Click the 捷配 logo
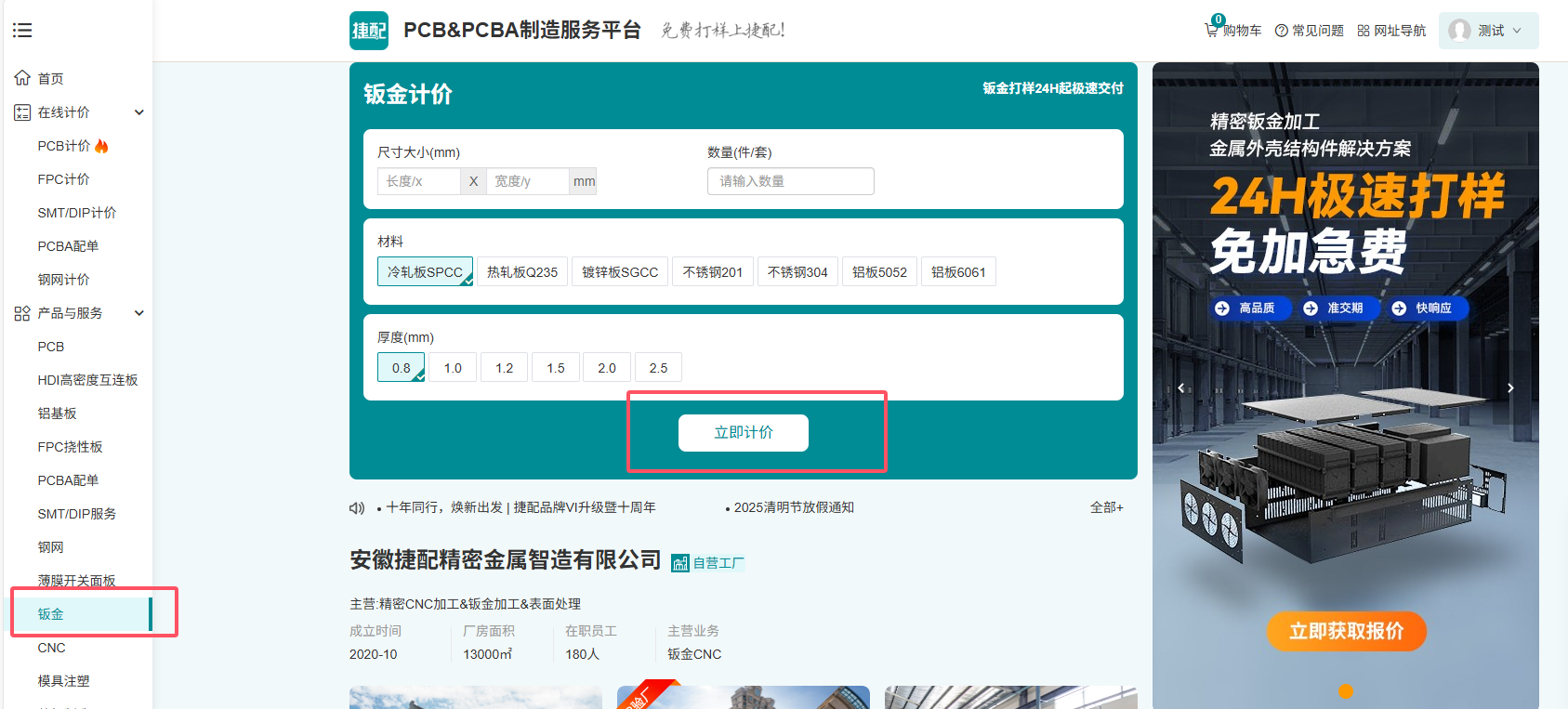The height and width of the screenshot is (709, 1568). tap(369, 31)
